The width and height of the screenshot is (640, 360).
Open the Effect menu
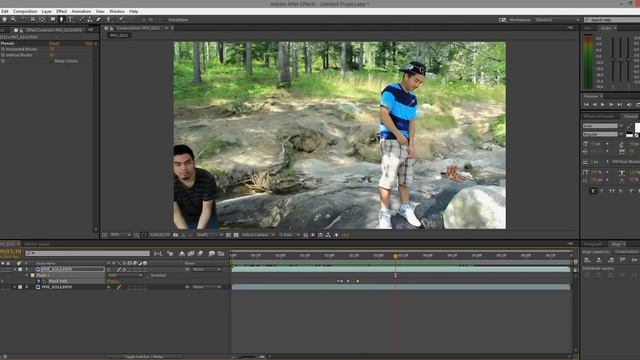point(62,11)
